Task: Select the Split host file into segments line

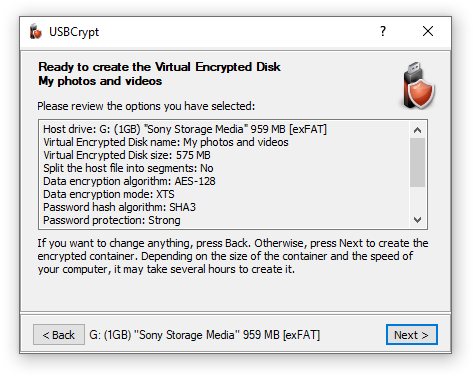Action: click(x=128, y=168)
